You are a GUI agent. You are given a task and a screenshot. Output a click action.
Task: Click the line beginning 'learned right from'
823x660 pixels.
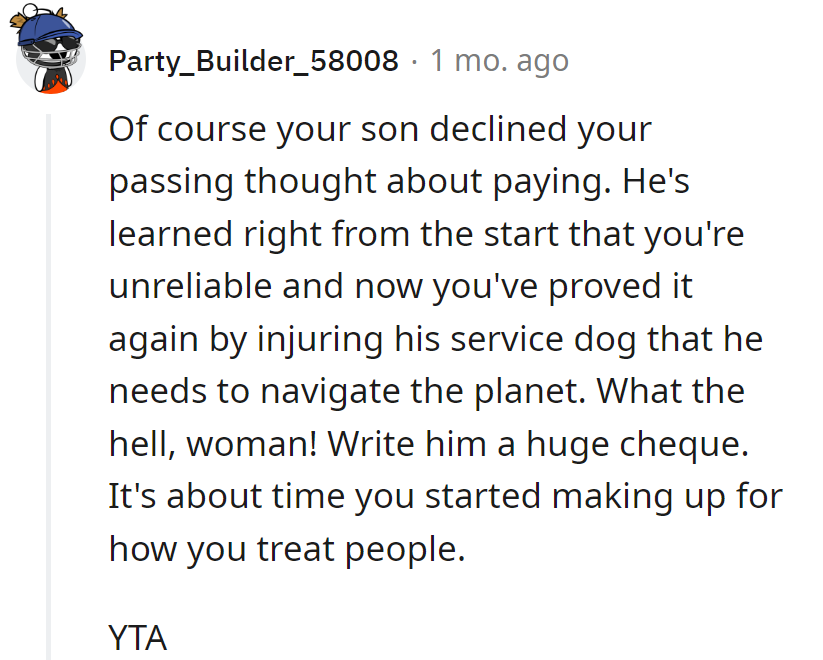pos(426,234)
